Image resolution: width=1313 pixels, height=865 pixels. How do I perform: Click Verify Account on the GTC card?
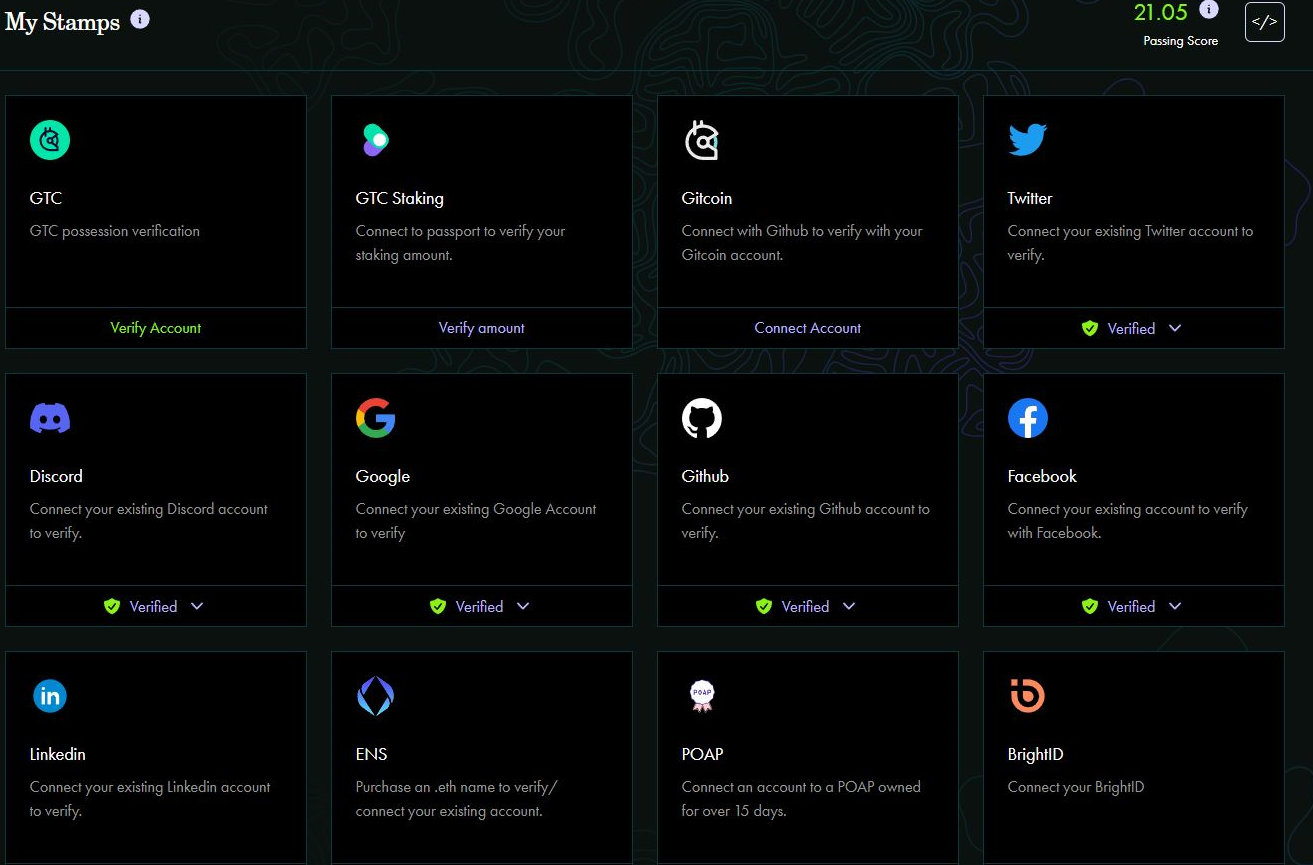click(x=156, y=328)
